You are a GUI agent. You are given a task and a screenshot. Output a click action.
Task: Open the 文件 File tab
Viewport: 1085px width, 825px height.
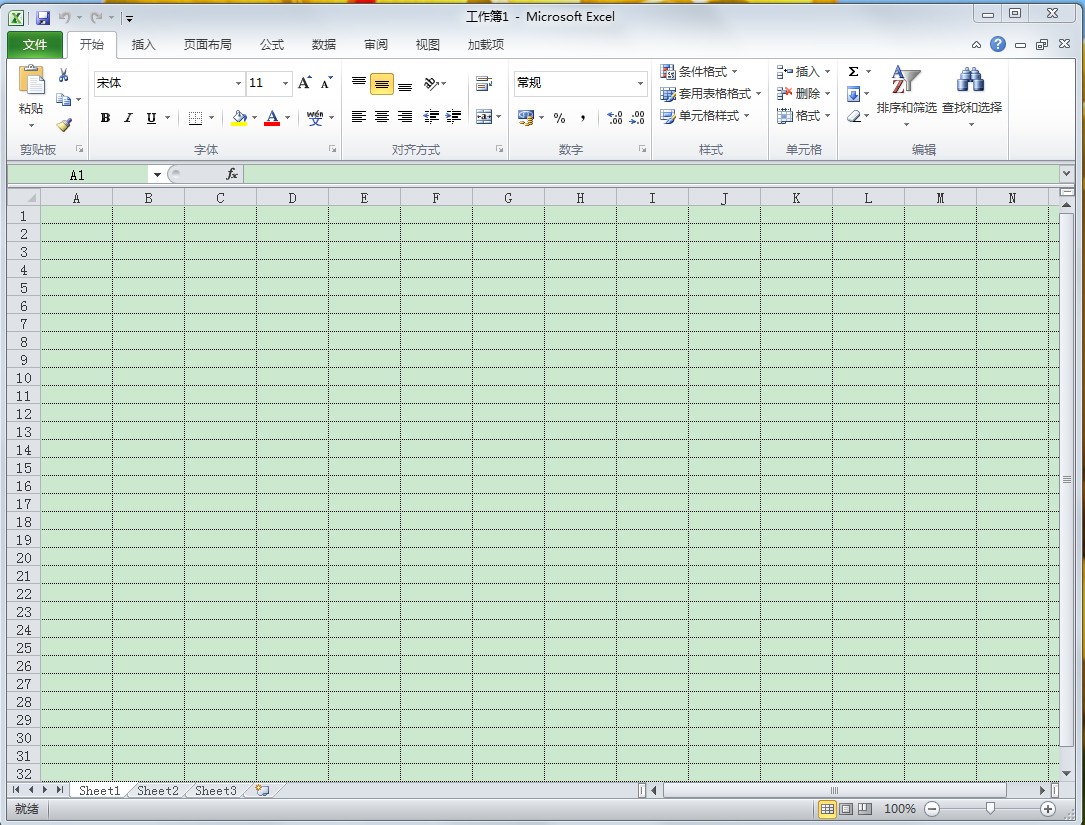click(x=35, y=45)
